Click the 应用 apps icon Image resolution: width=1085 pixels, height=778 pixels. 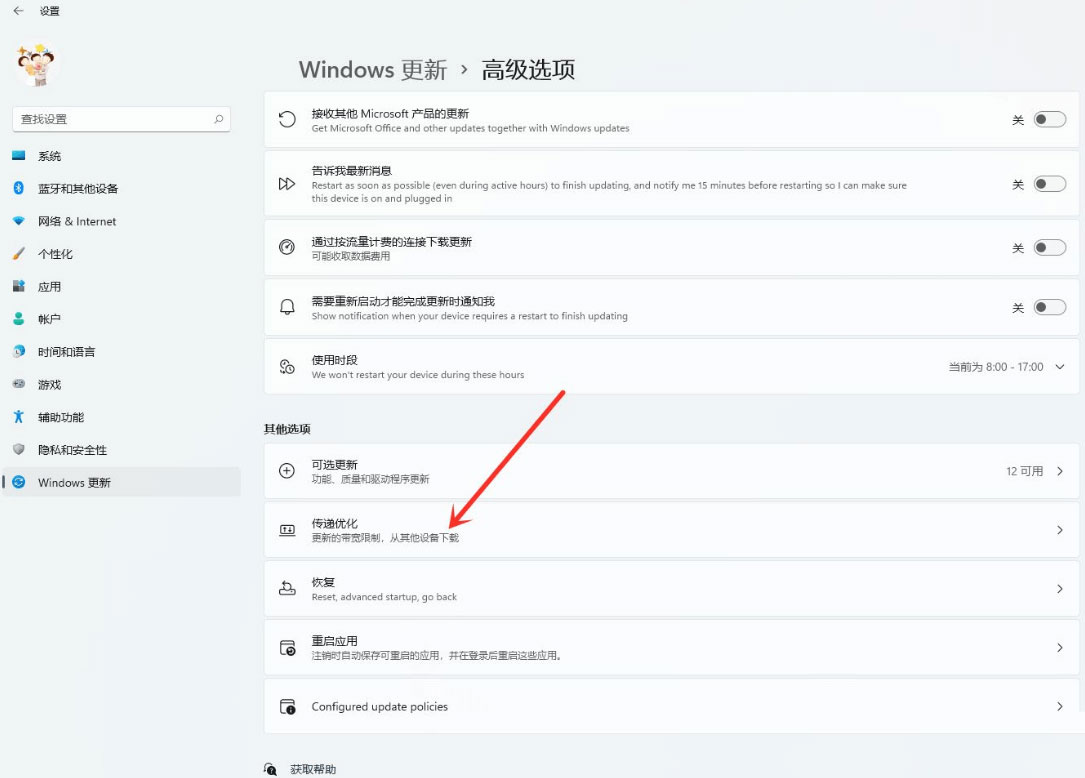[x=19, y=286]
